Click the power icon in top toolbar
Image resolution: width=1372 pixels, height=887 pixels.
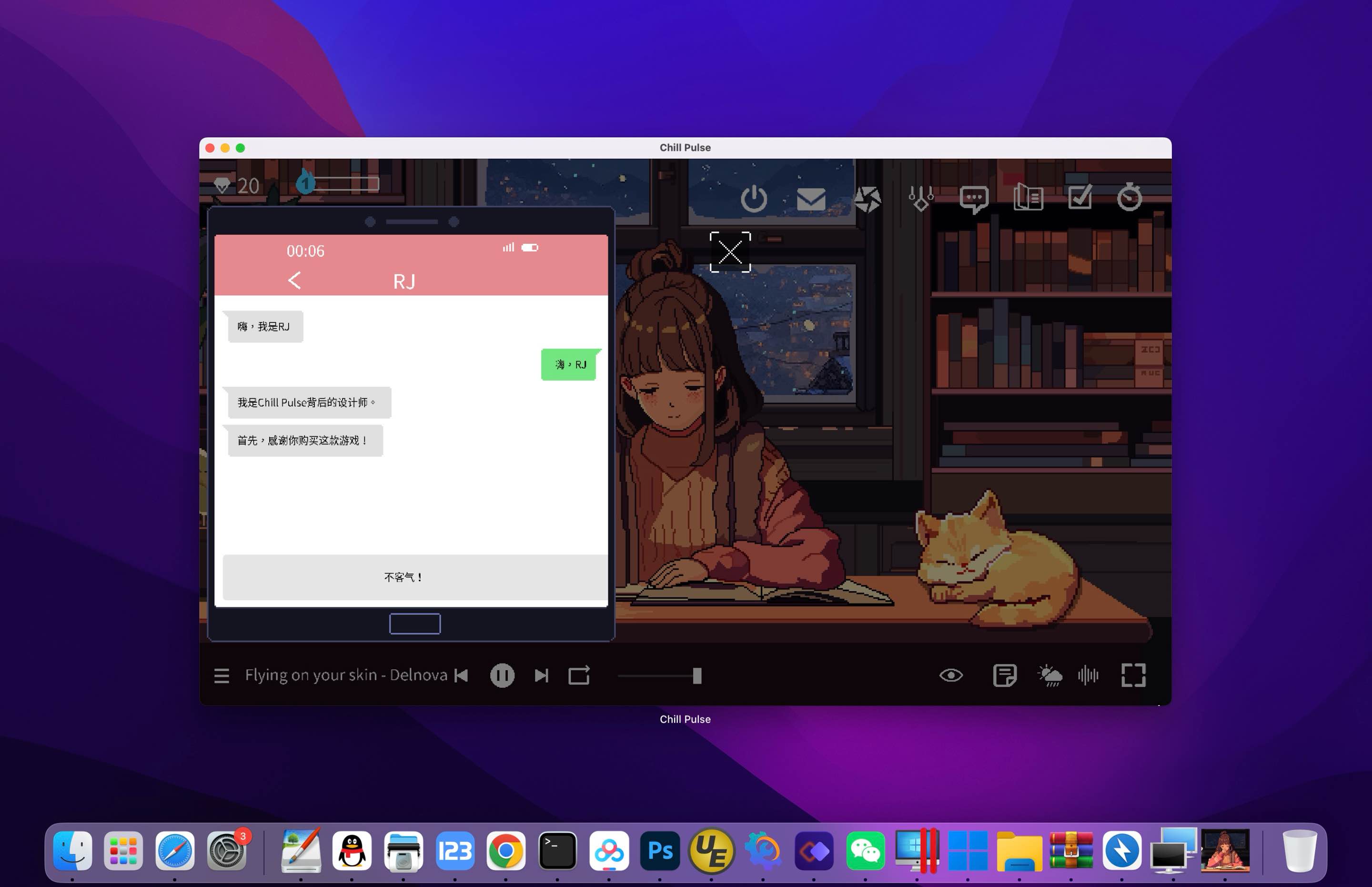[x=753, y=199]
